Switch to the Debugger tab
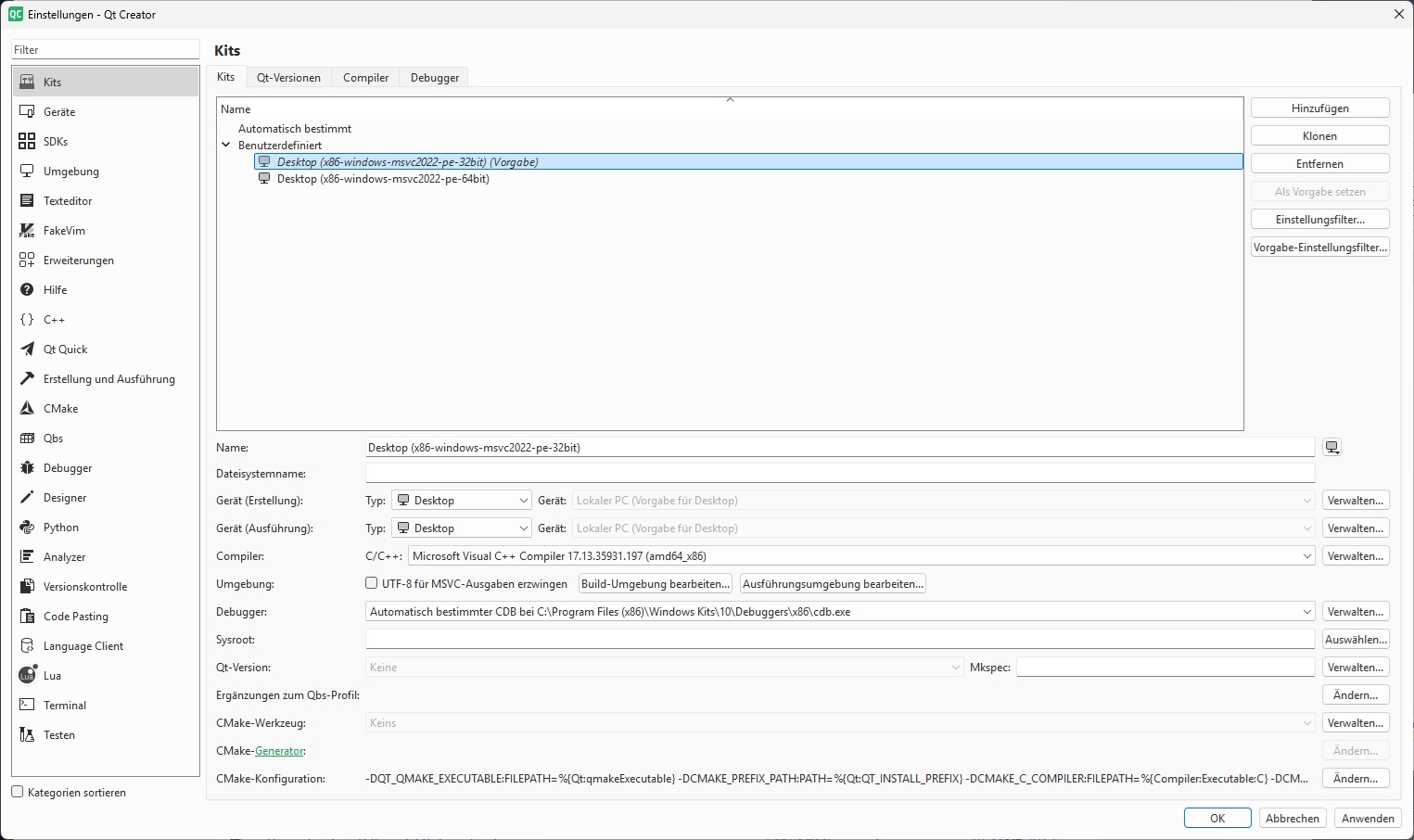Image resolution: width=1414 pixels, height=840 pixels. [x=435, y=78]
